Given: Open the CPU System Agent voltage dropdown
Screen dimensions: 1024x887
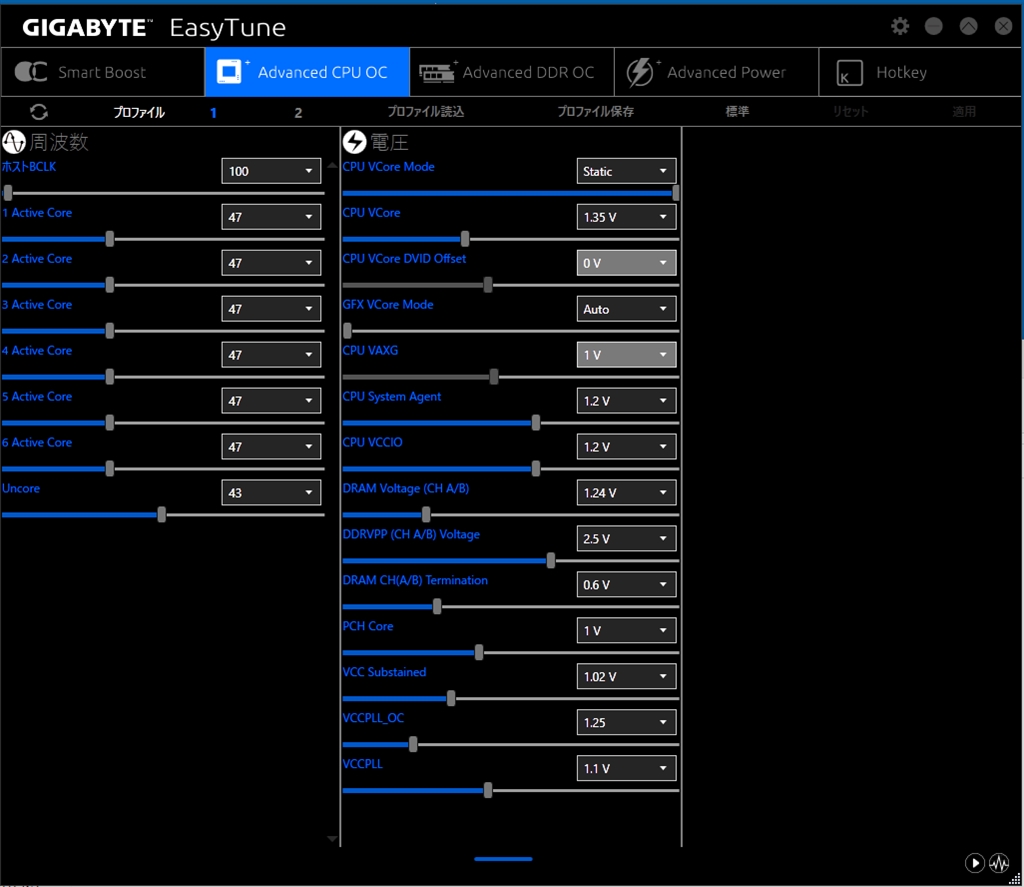Looking at the screenshot, I should (x=626, y=401).
